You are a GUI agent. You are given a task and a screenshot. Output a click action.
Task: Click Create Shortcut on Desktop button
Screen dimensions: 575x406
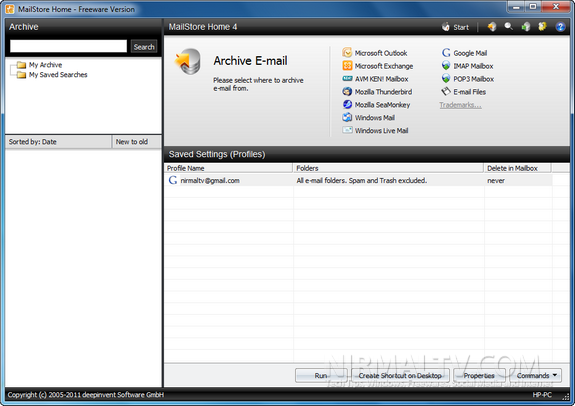400,375
